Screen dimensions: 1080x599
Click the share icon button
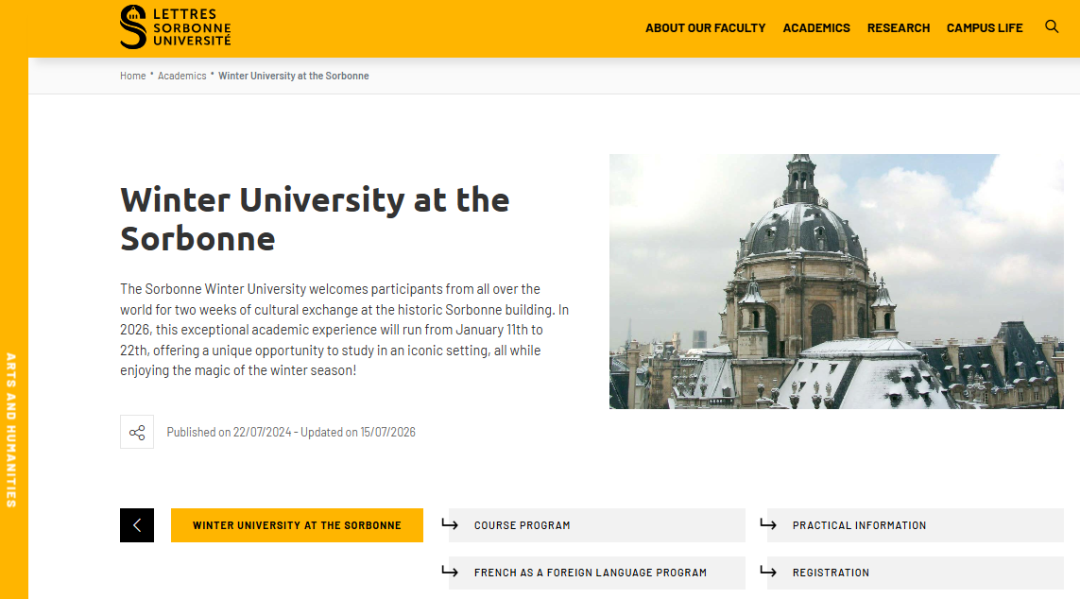[x=137, y=432]
